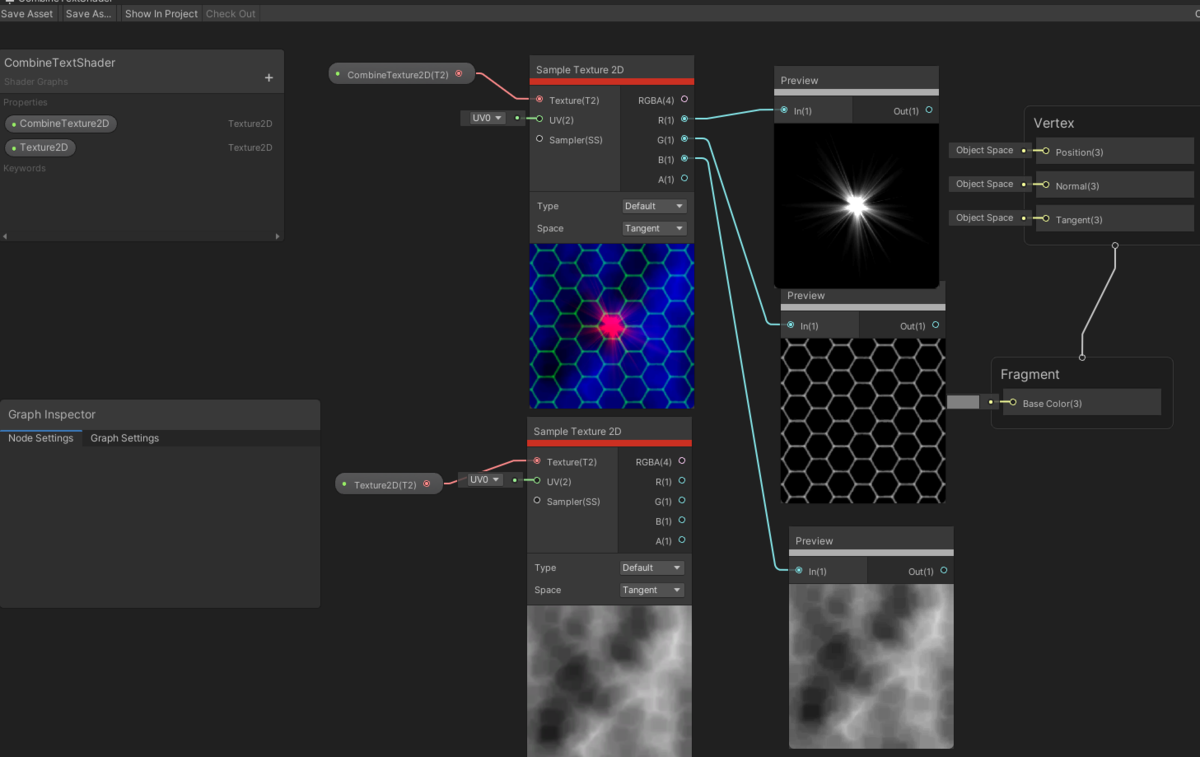Image resolution: width=1200 pixels, height=757 pixels.
Task: Click B(1) output port of top sample node
Action: [684, 159]
